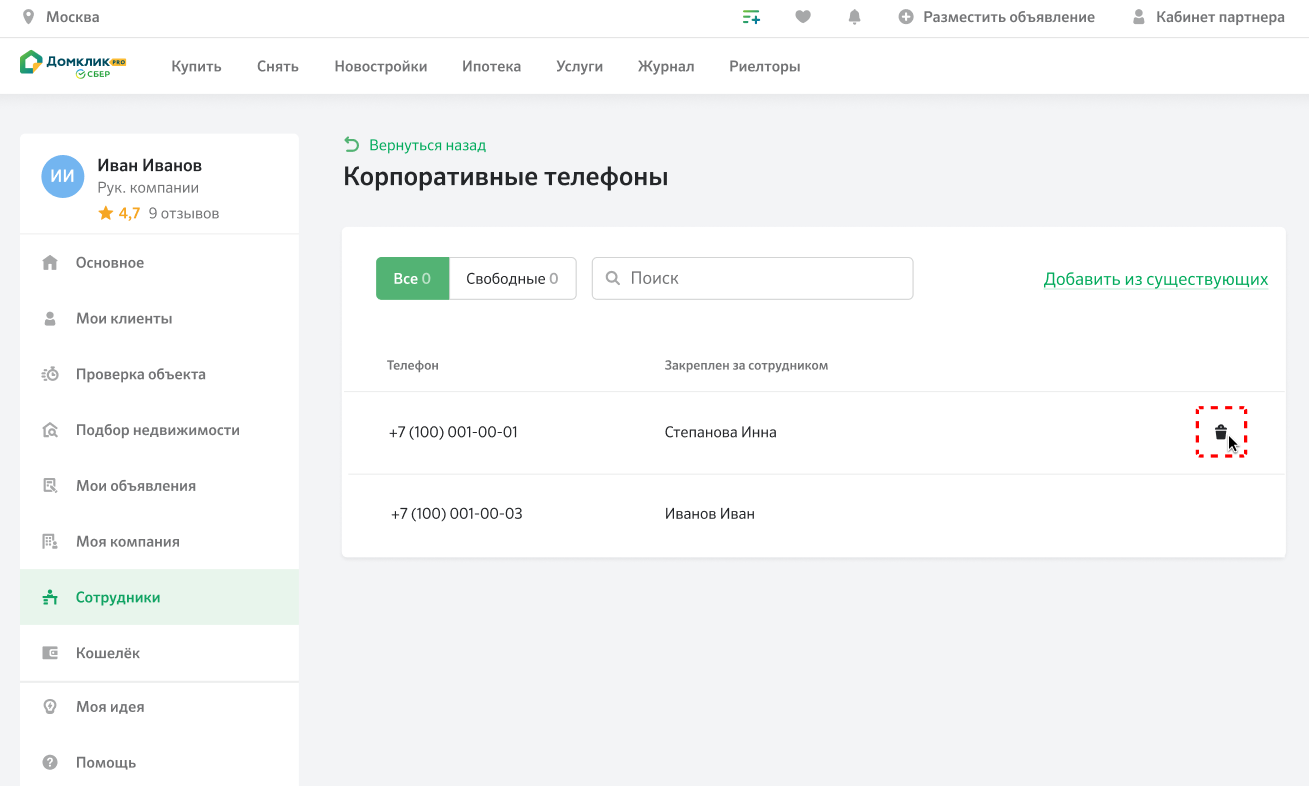The image size is (1309, 786).
Task: Click the back arrow icon near Вернуться назад
Action: (x=351, y=145)
